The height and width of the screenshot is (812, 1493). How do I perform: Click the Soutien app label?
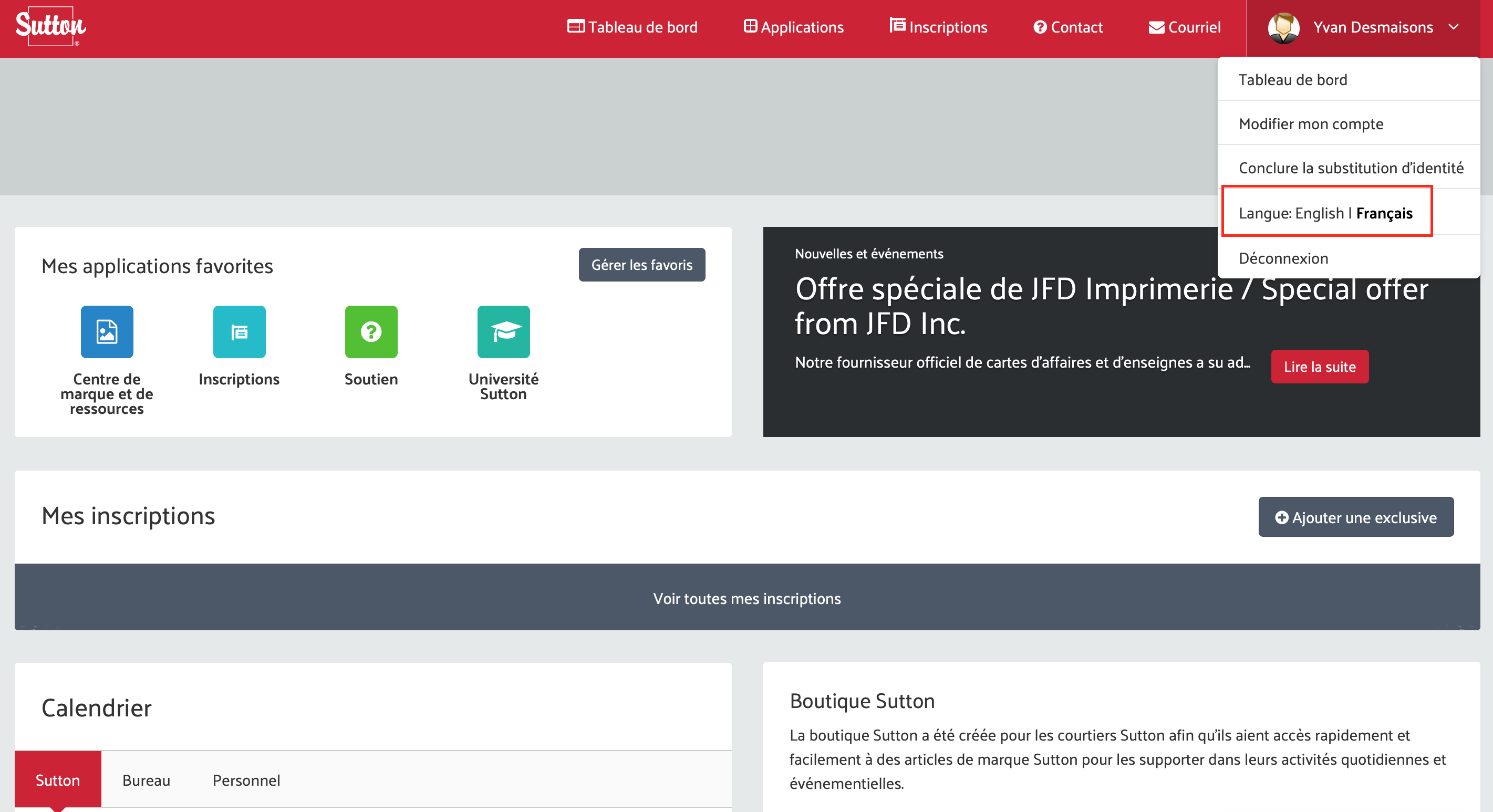[x=371, y=379]
